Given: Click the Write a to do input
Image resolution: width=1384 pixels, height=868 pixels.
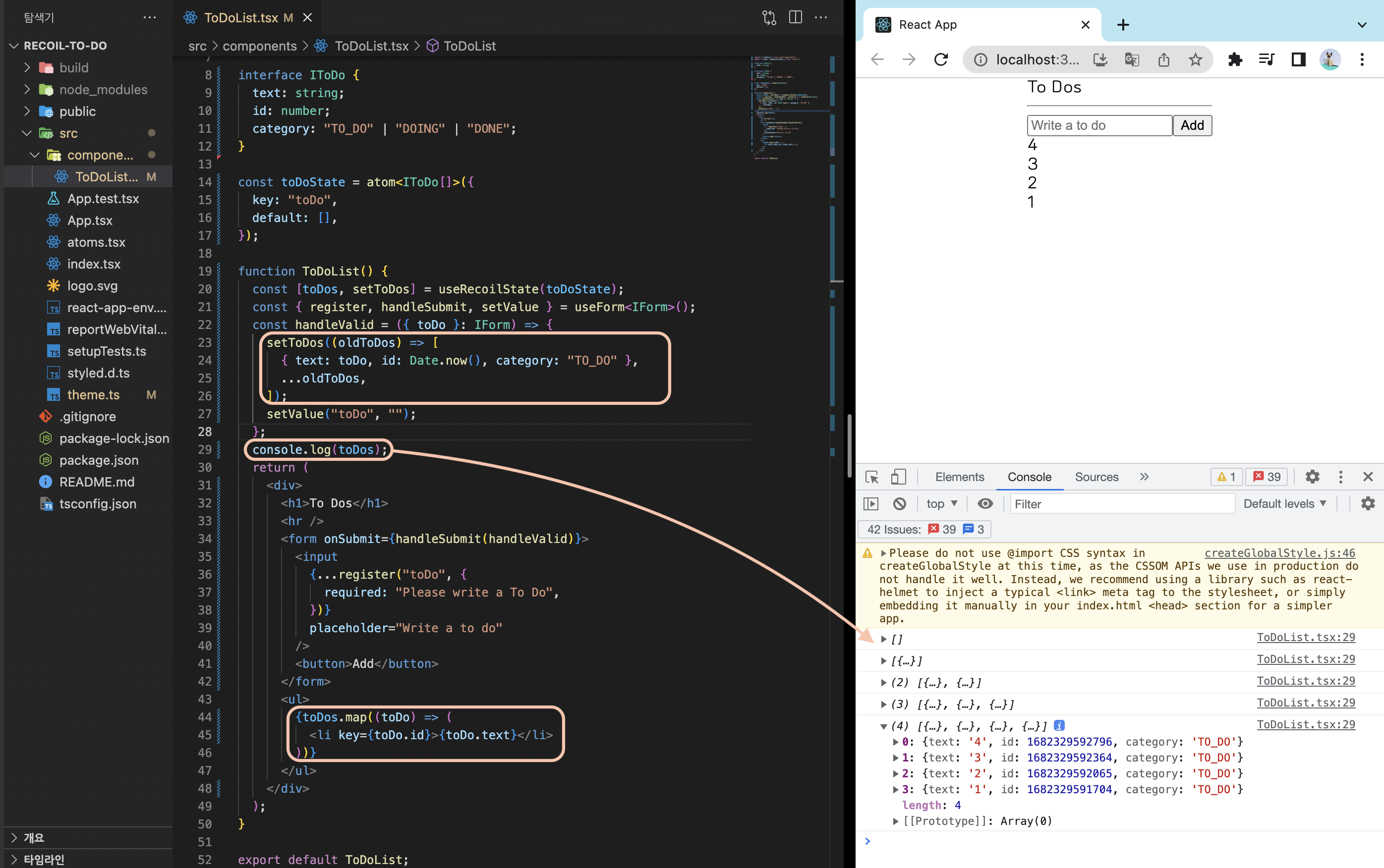Looking at the screenshot, I should (1098, 125).
